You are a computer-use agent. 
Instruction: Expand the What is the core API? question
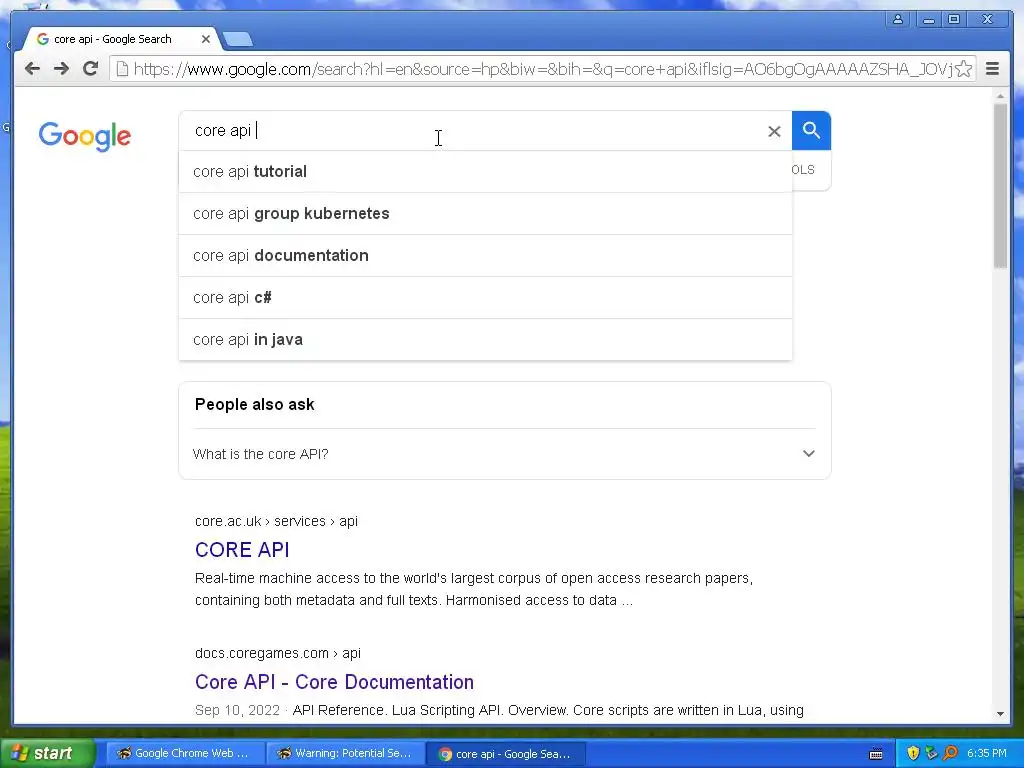504,454
